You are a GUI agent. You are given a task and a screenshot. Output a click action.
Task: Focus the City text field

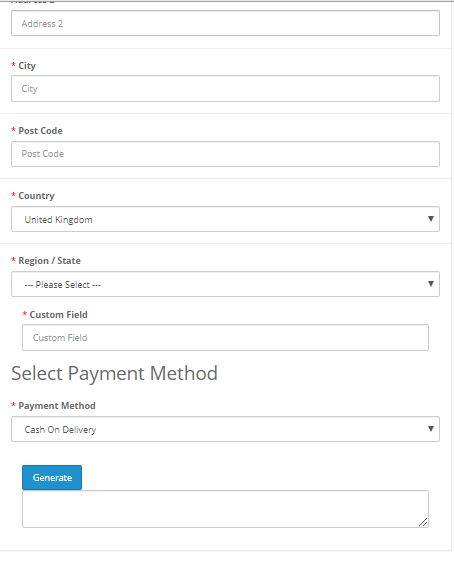[x=225, y=89]
